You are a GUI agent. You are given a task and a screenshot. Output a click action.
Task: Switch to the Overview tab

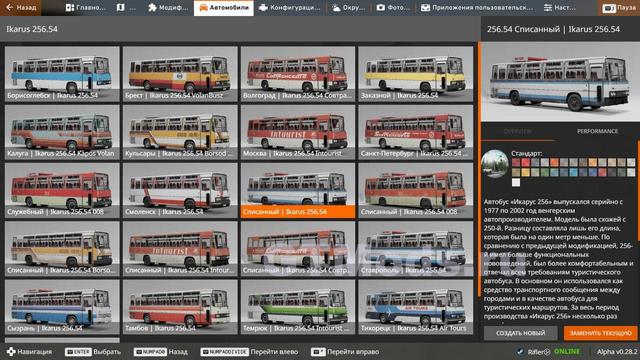[x=518, y=131]
